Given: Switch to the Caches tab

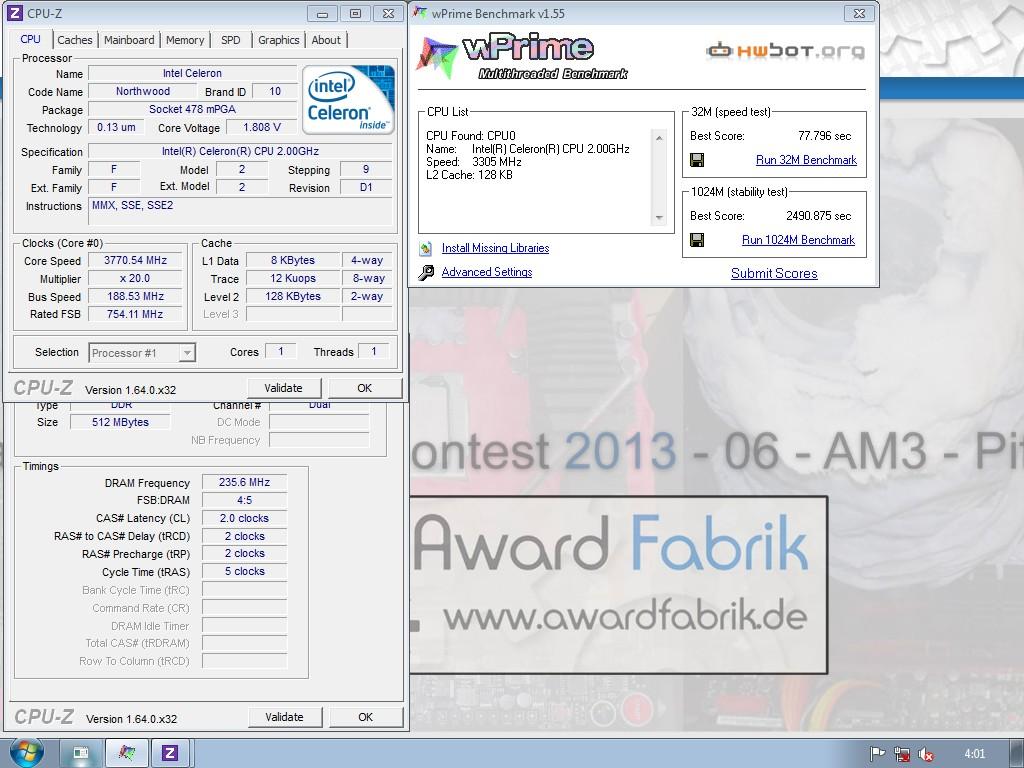Looking at the screenshot, I should pos(74,40).
